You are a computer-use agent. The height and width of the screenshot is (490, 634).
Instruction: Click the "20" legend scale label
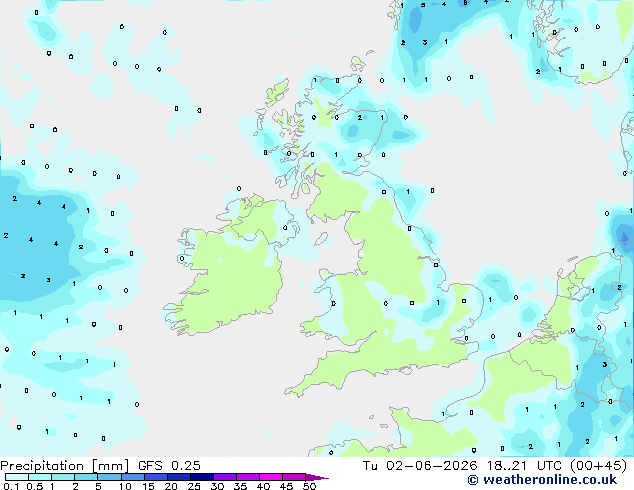(171, 486)
